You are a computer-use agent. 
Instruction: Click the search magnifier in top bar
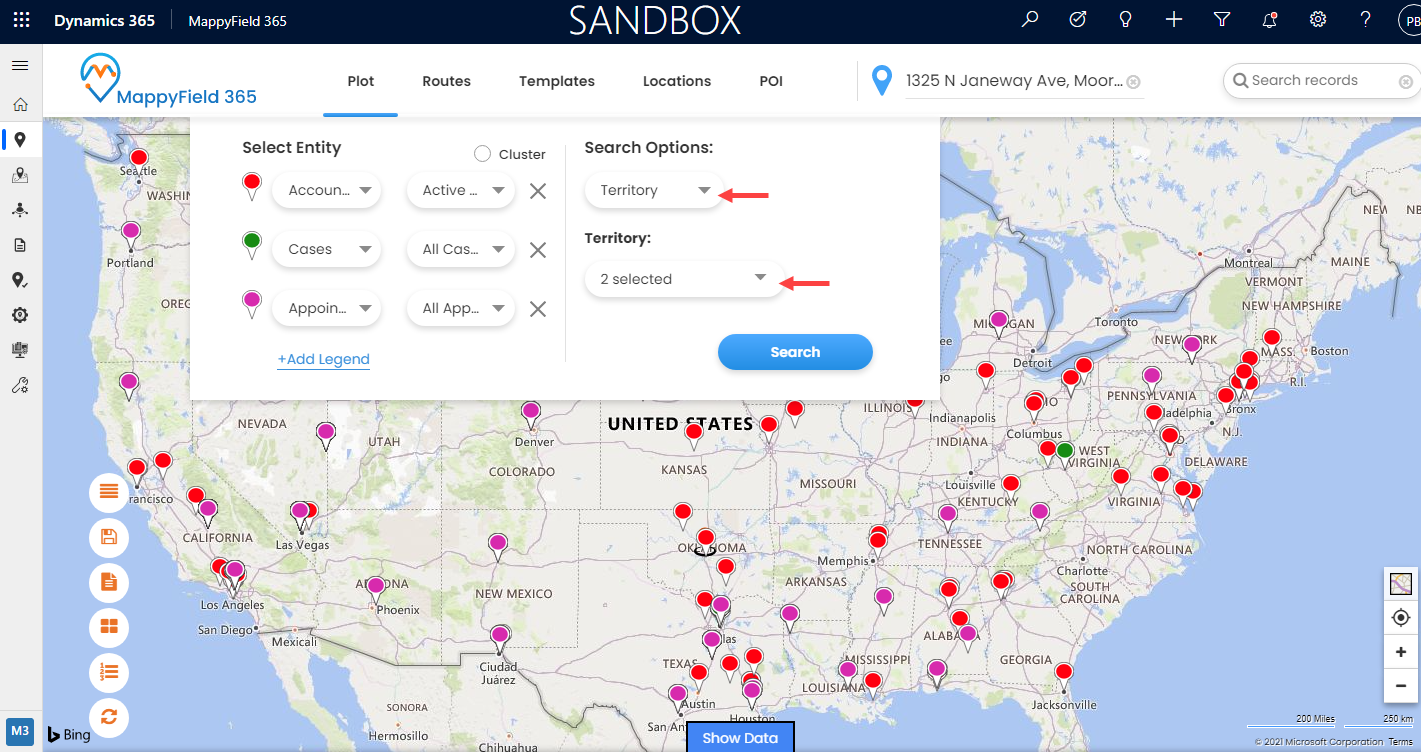1030,19
